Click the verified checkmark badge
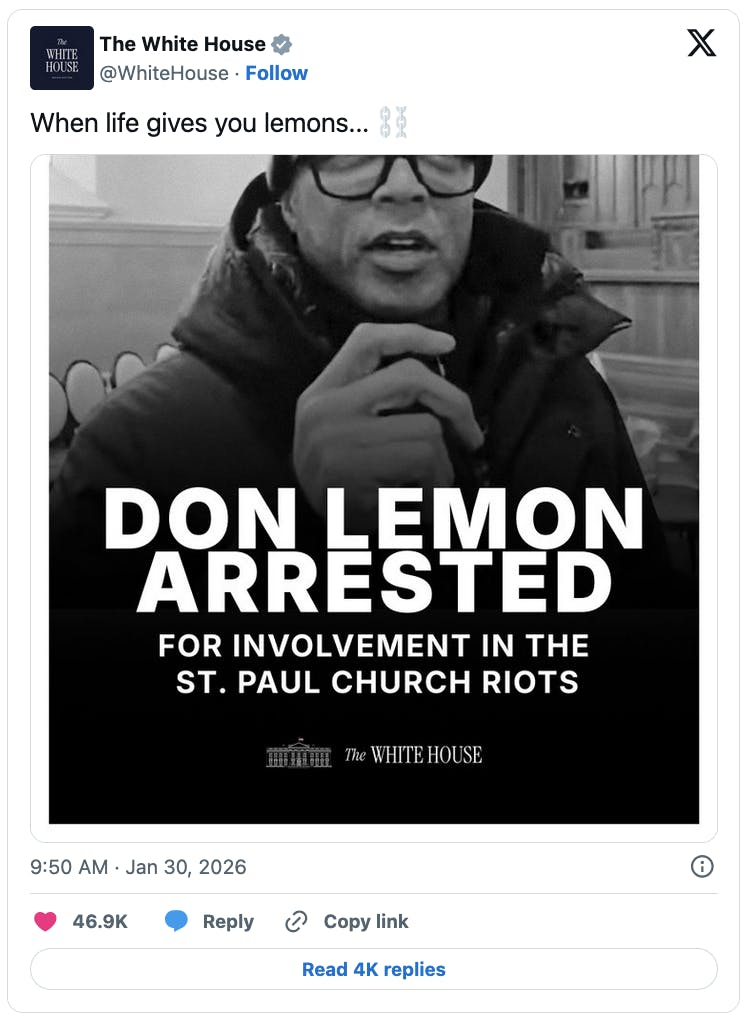The height and width of the screenshot is (1036, 752). [282, 44]
